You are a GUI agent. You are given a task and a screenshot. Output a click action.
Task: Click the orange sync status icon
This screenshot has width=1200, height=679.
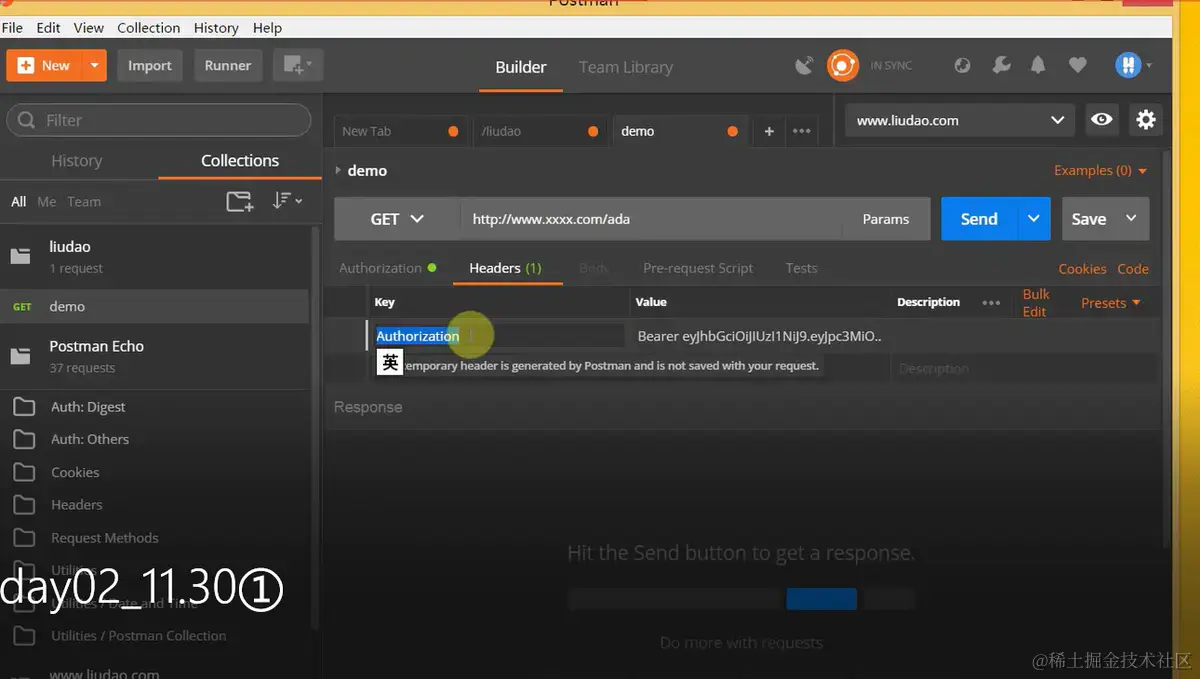[x=843, y=66]
